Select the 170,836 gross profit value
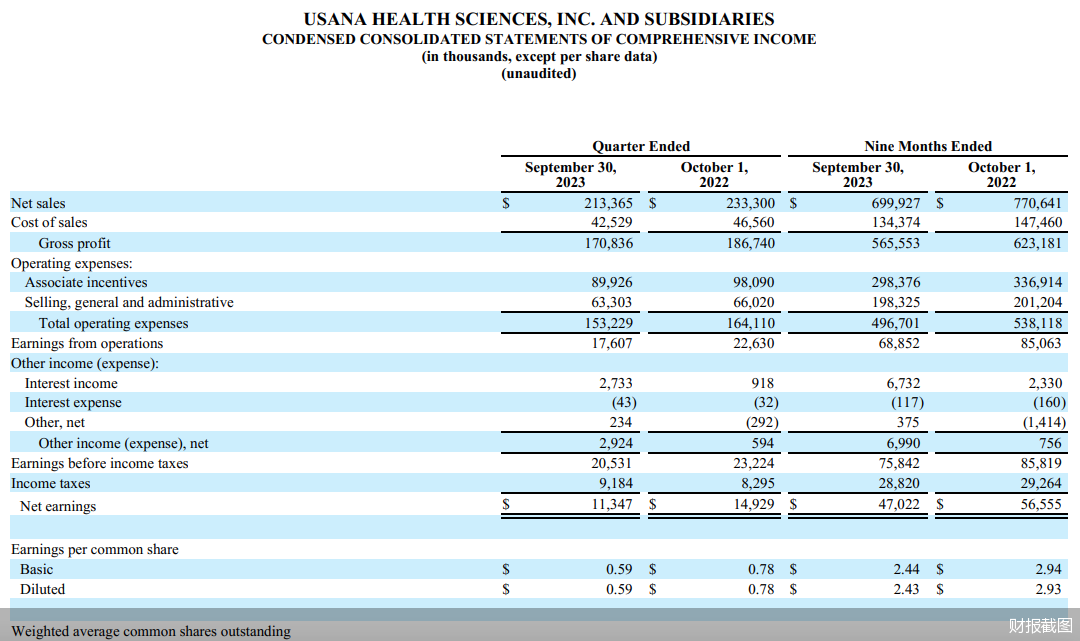Image resolution: width=1080 pixels, height=641 pixels. [x=608, y=243]
